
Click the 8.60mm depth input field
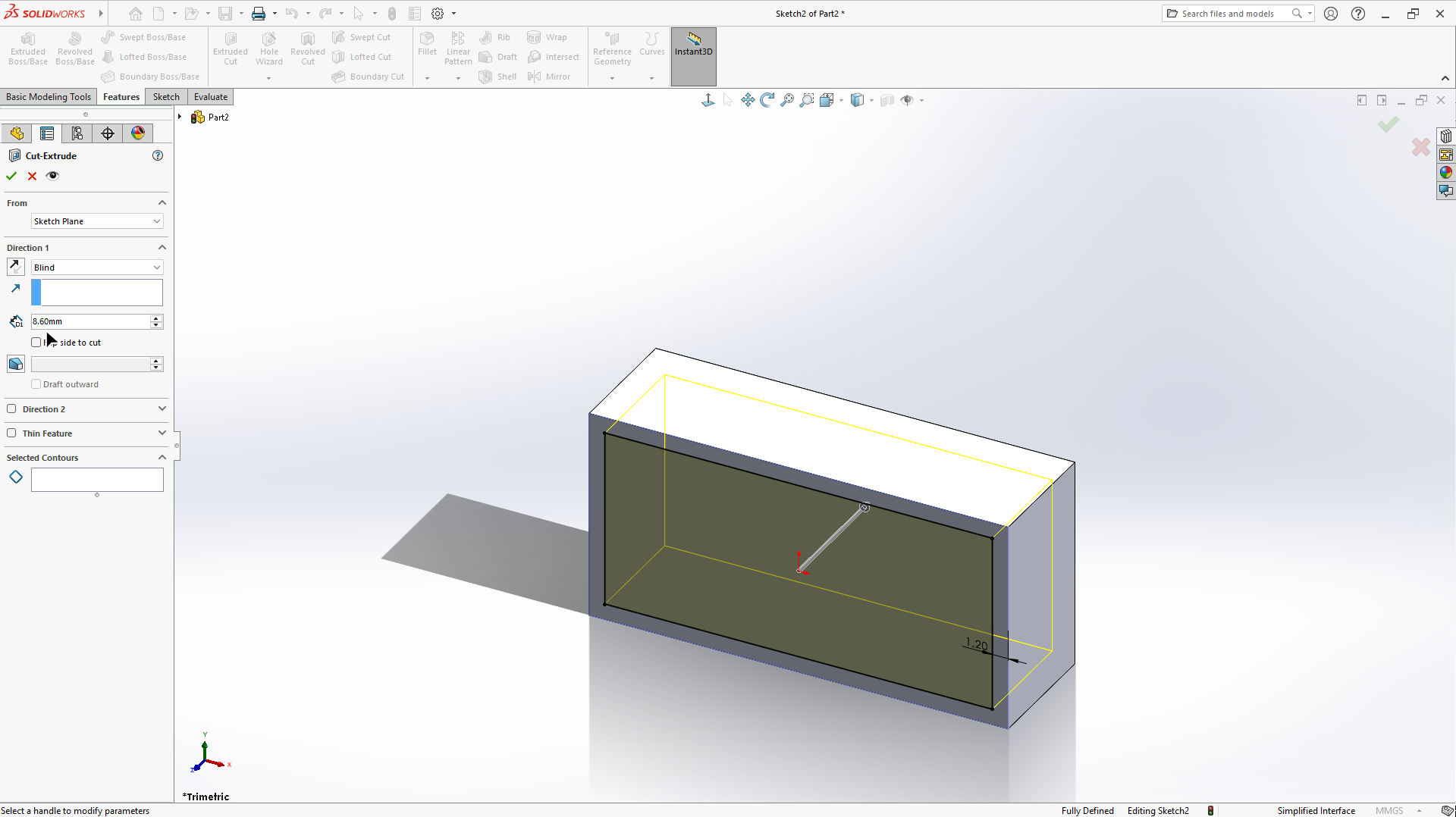tap(89, 321)
